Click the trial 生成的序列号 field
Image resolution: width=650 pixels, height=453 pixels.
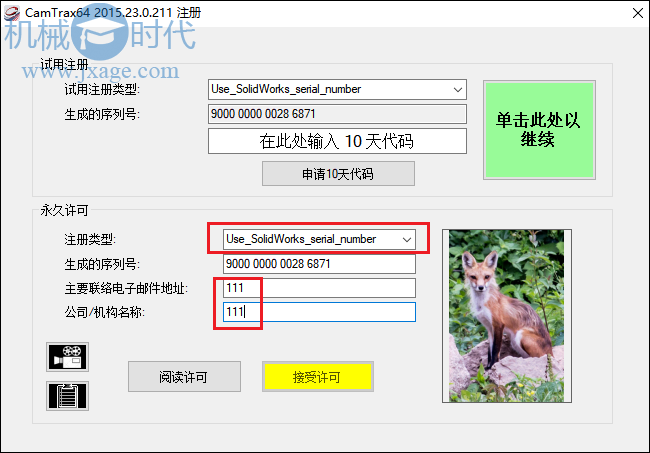[337, 114]
